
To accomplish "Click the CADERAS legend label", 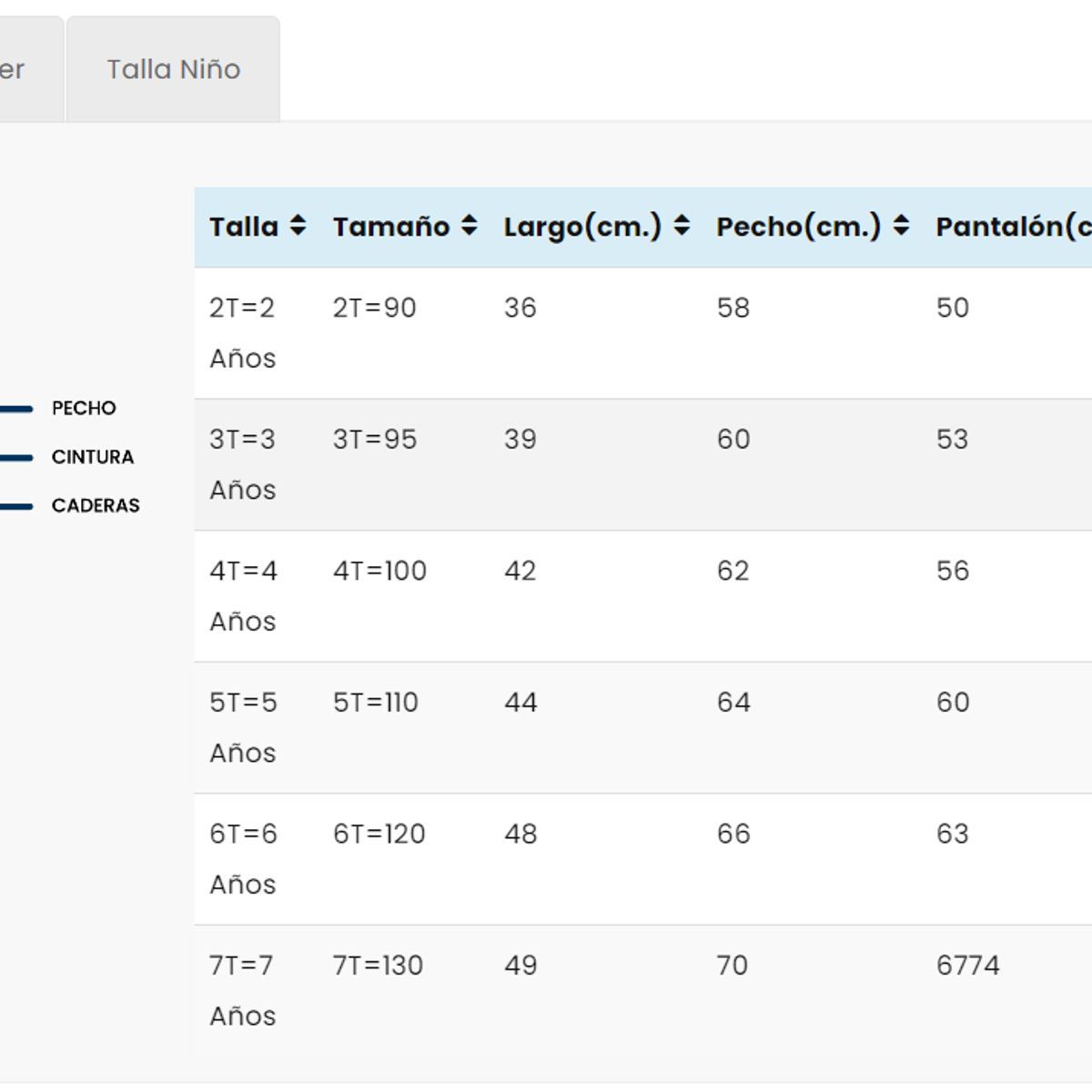I will tap(96, 506).
